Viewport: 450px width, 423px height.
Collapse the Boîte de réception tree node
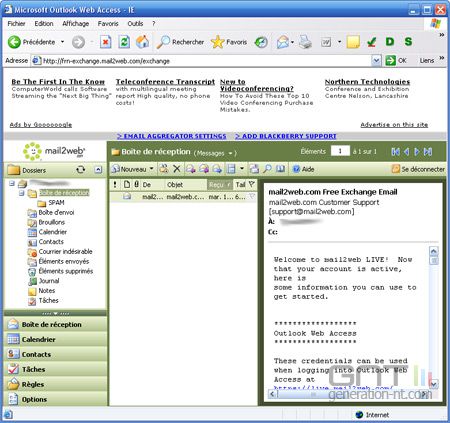22,193
